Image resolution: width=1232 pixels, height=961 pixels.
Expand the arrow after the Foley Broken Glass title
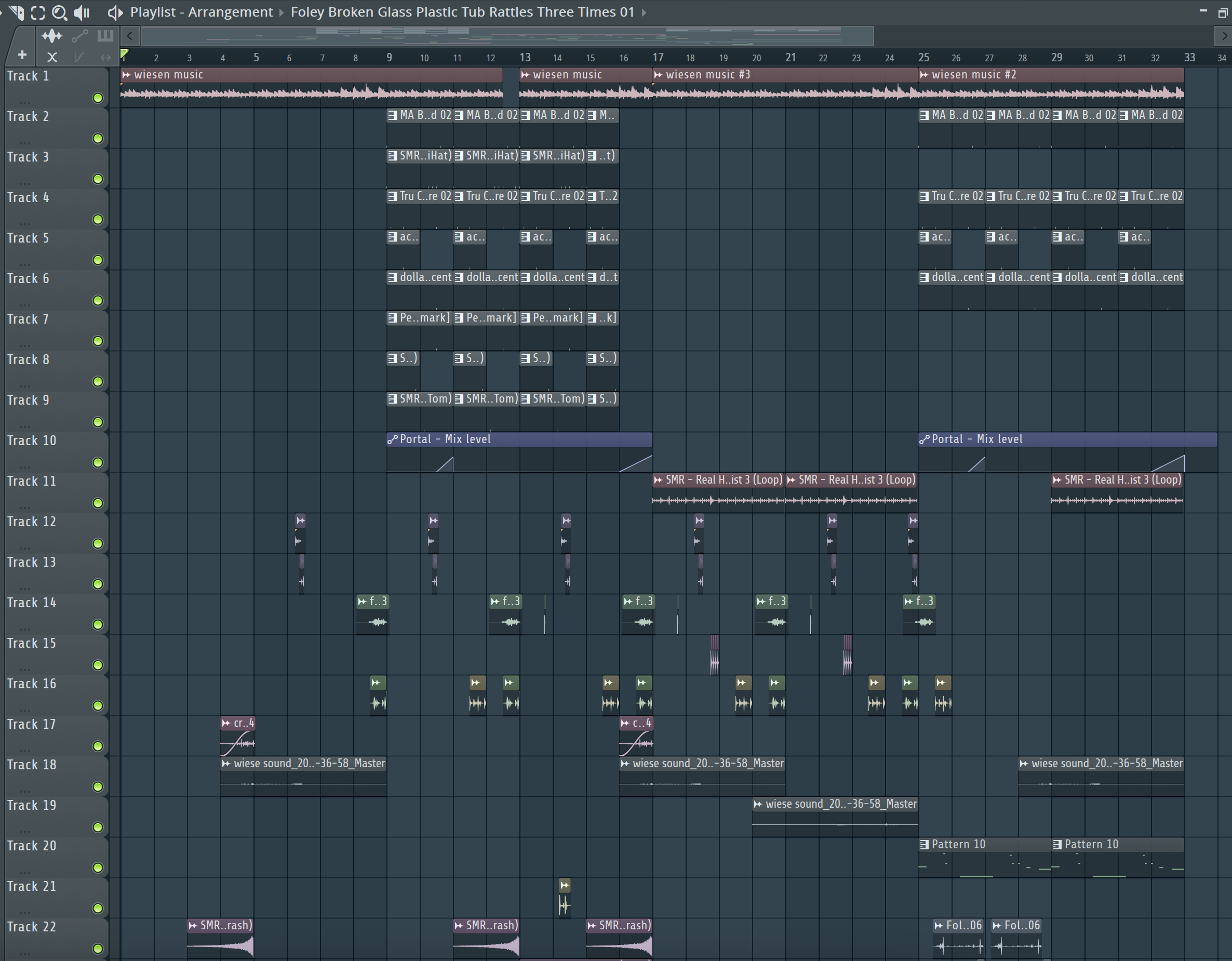644,12
